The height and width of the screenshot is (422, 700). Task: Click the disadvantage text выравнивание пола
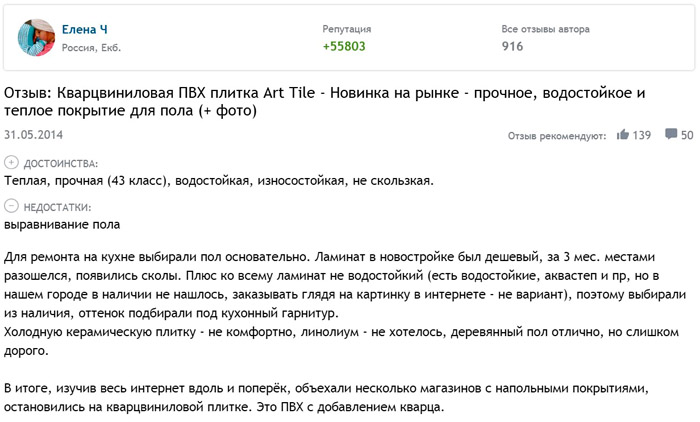coord(55,225)
